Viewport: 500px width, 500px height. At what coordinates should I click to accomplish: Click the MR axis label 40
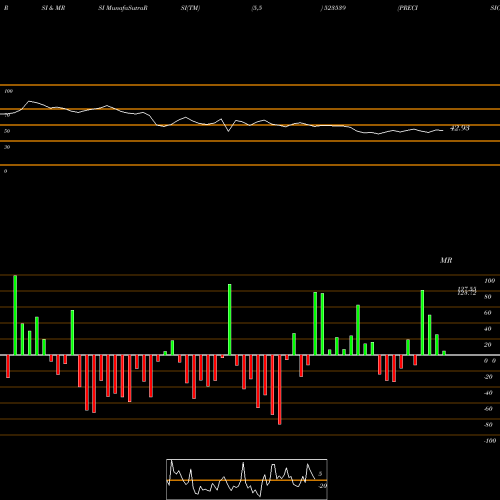pos(488,329)
